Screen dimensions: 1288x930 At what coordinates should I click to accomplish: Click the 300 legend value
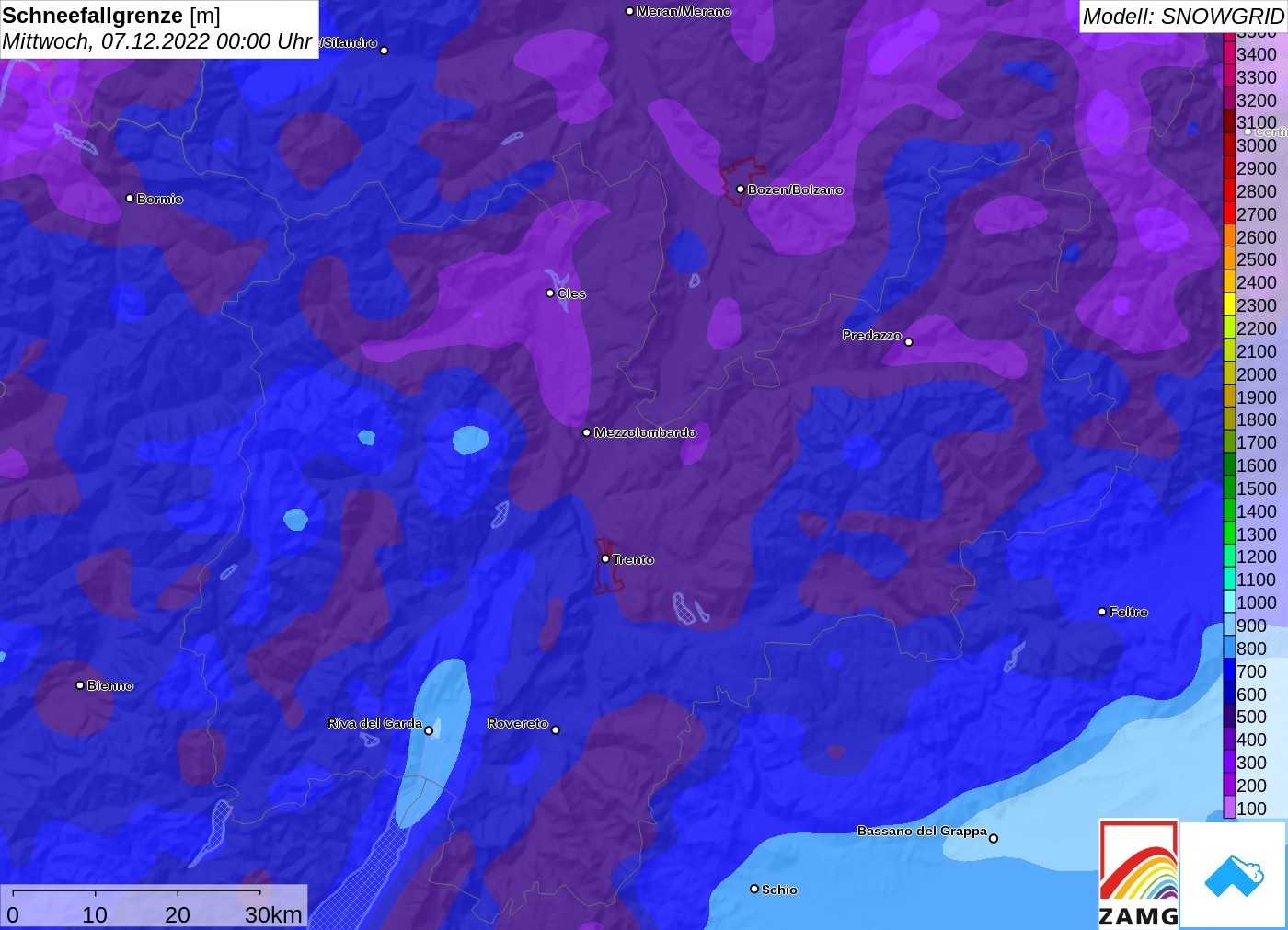pos(1251,763)
